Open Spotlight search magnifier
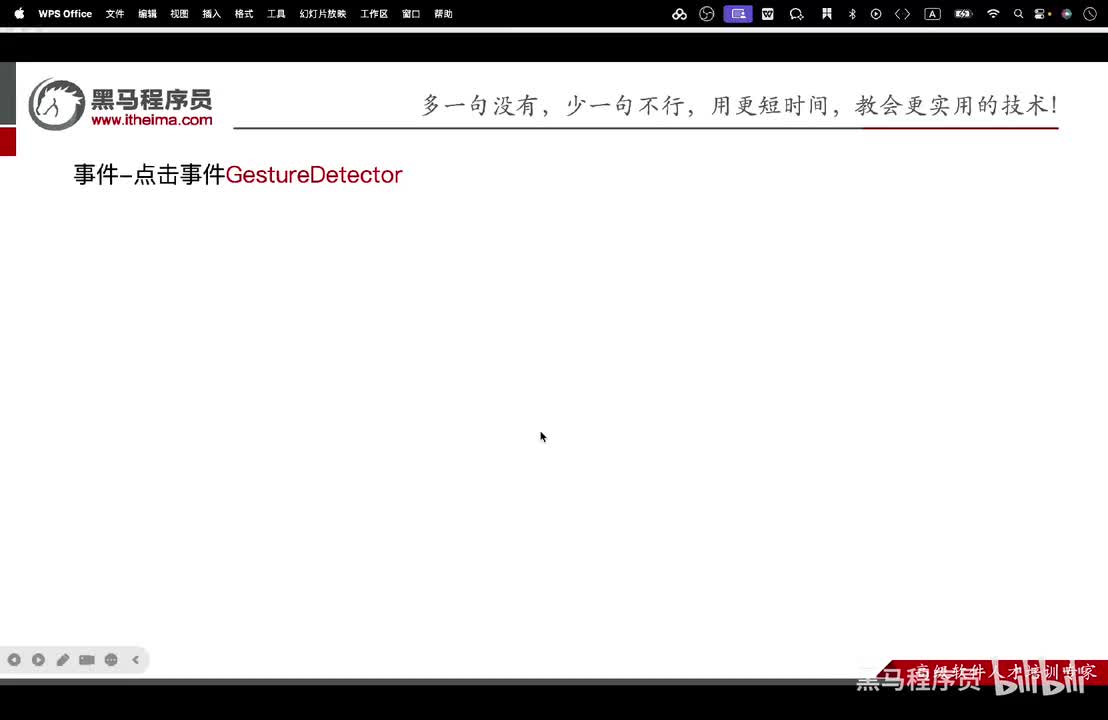1108x720 pixels. coord(1018,13)
